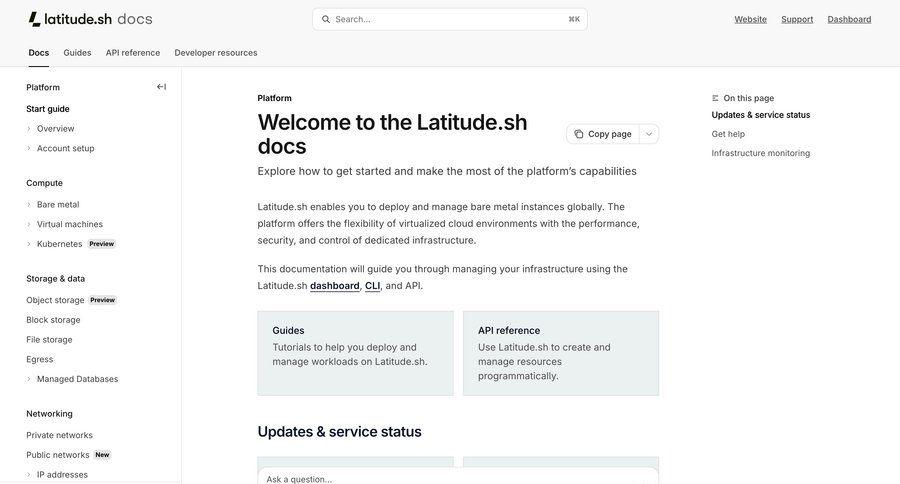Open Kubernetes in sidebar
900x484 pixels.
[x=60, y=244]
